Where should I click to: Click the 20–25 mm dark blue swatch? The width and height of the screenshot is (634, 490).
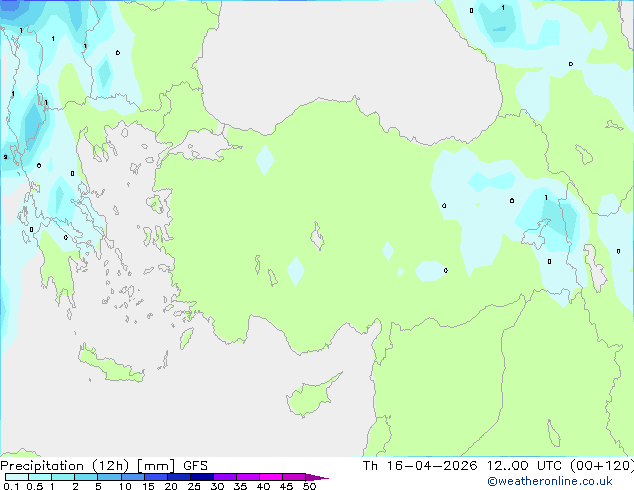[x=179, y=477]
